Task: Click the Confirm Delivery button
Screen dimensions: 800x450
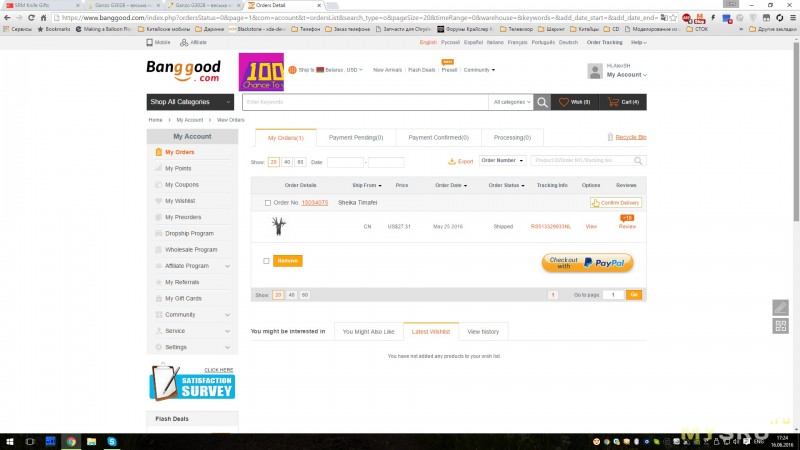Action: tap(616, 203)
